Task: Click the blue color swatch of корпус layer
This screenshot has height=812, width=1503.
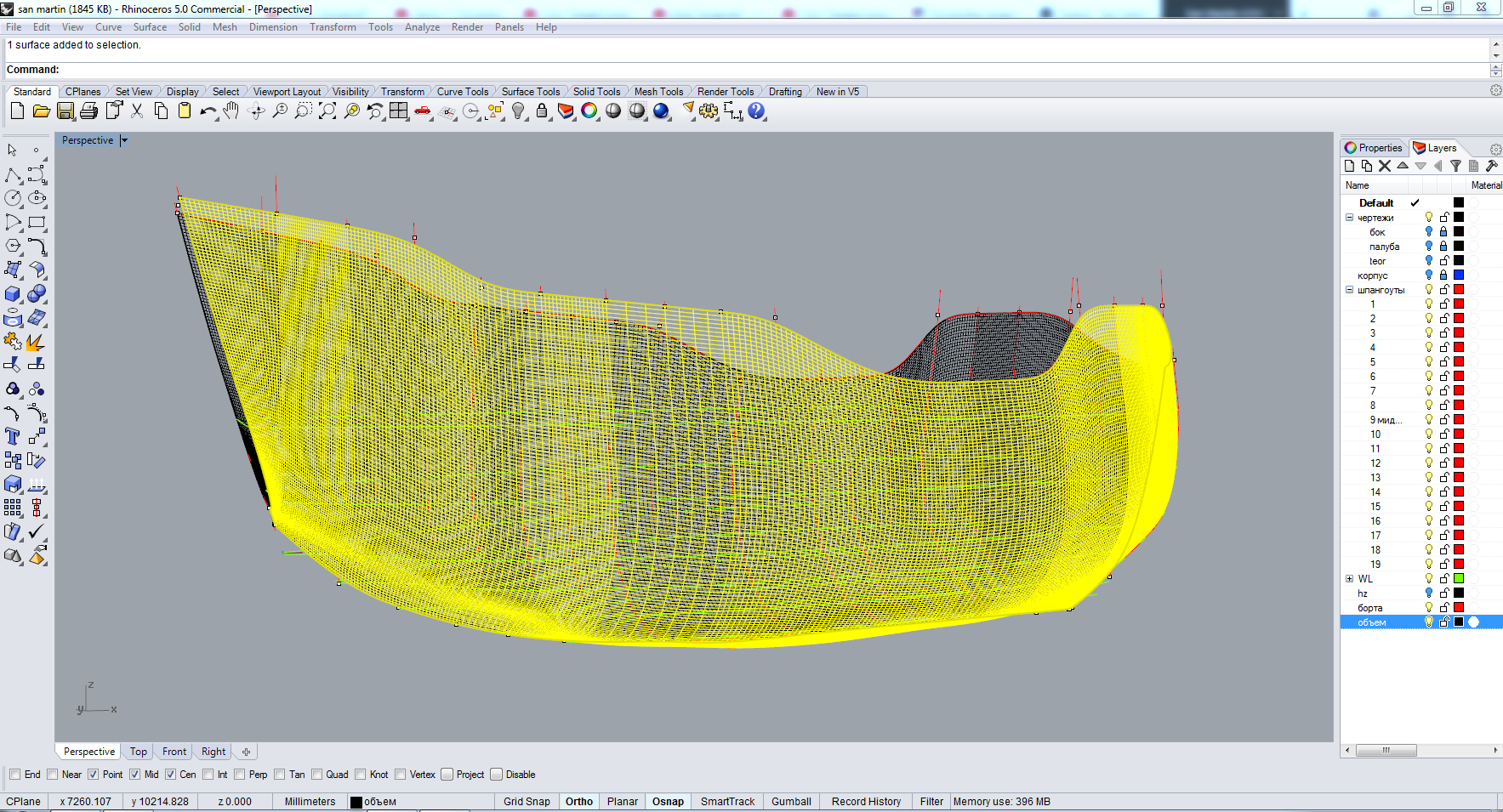Action: click(x=1459, y=275)
